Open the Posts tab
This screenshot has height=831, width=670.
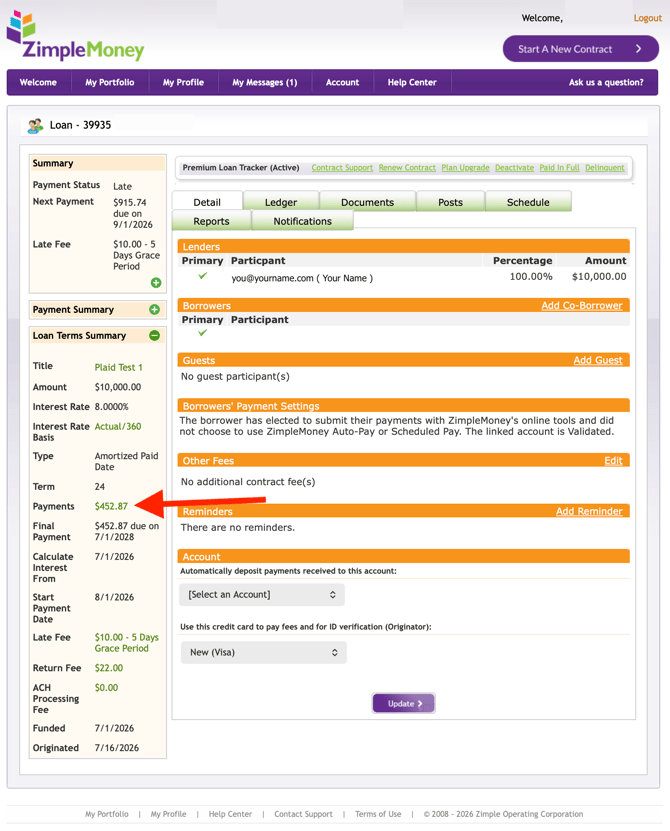pyautogui.click(x=451, y=202)
